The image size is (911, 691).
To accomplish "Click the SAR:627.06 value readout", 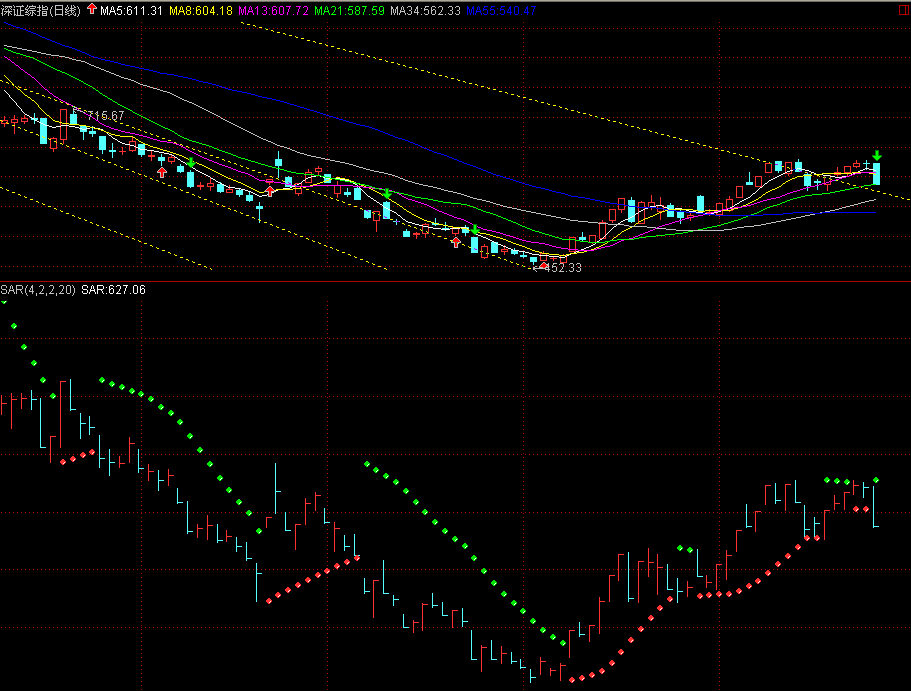I will coord(114,289).
